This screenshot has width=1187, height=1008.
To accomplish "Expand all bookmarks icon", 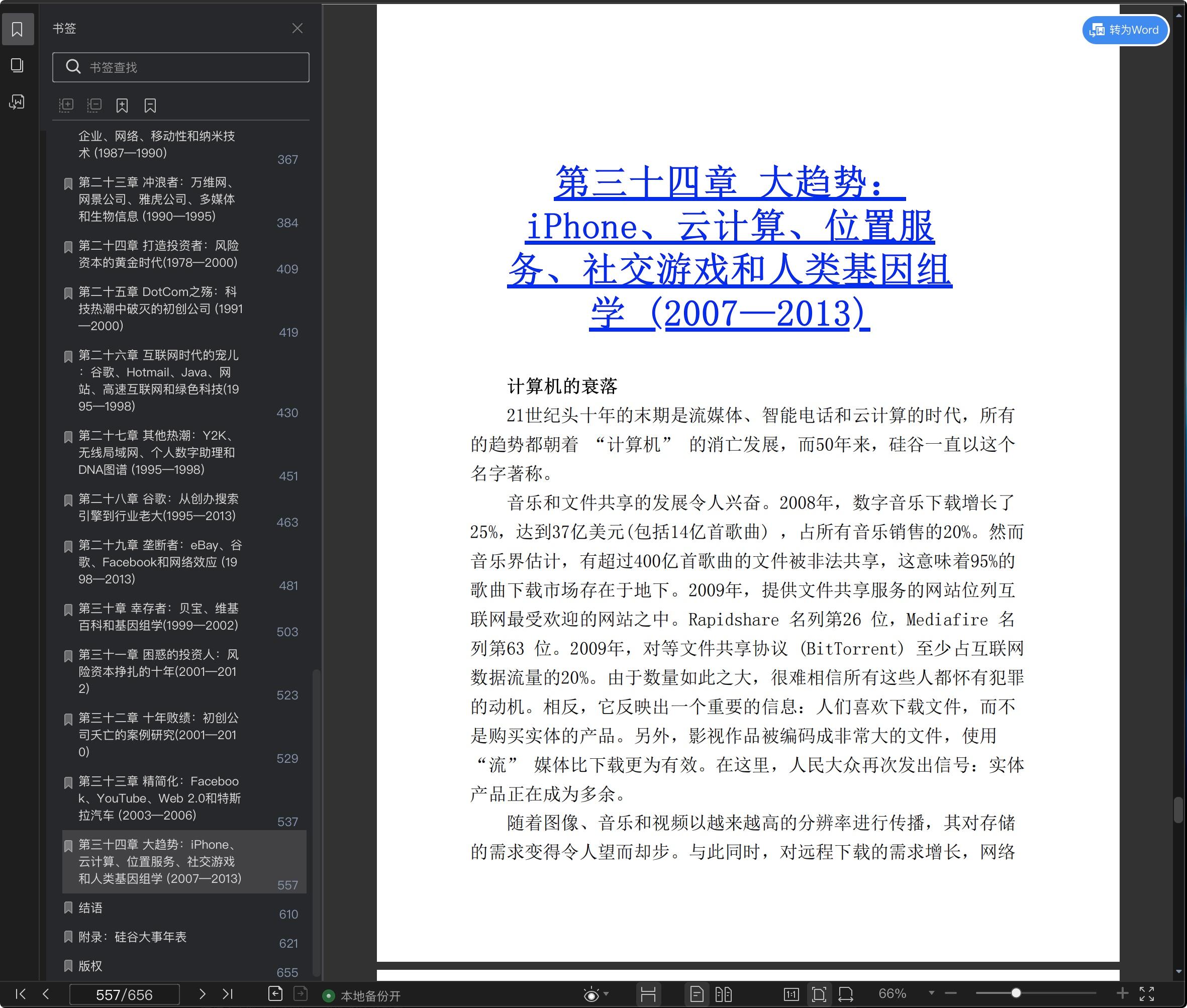I will [66, 105].
